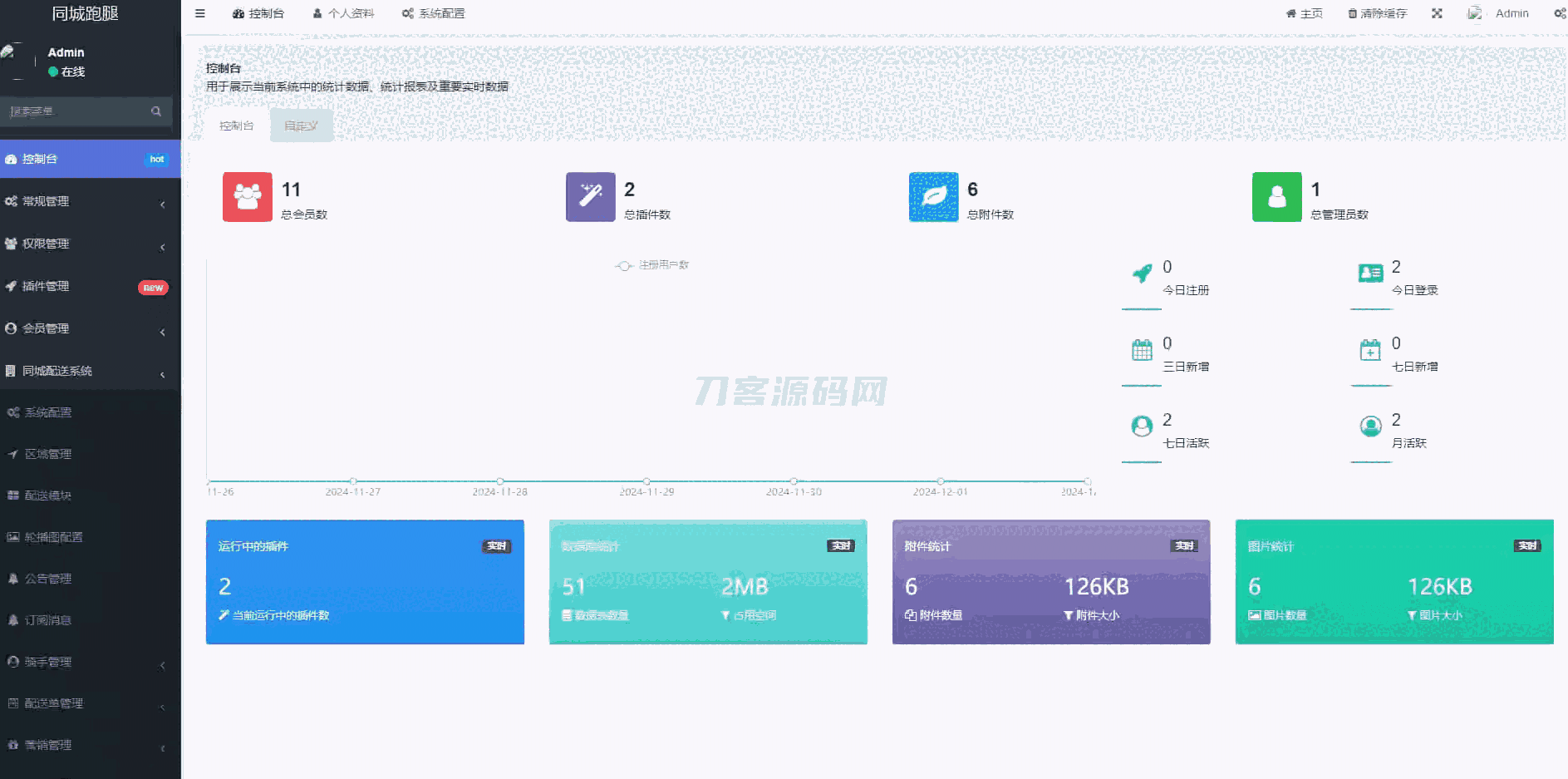Viewport: 1568px width, 779px height.
Task: Open 订阅消息 in the sidebar
Action: coord(90,620)
